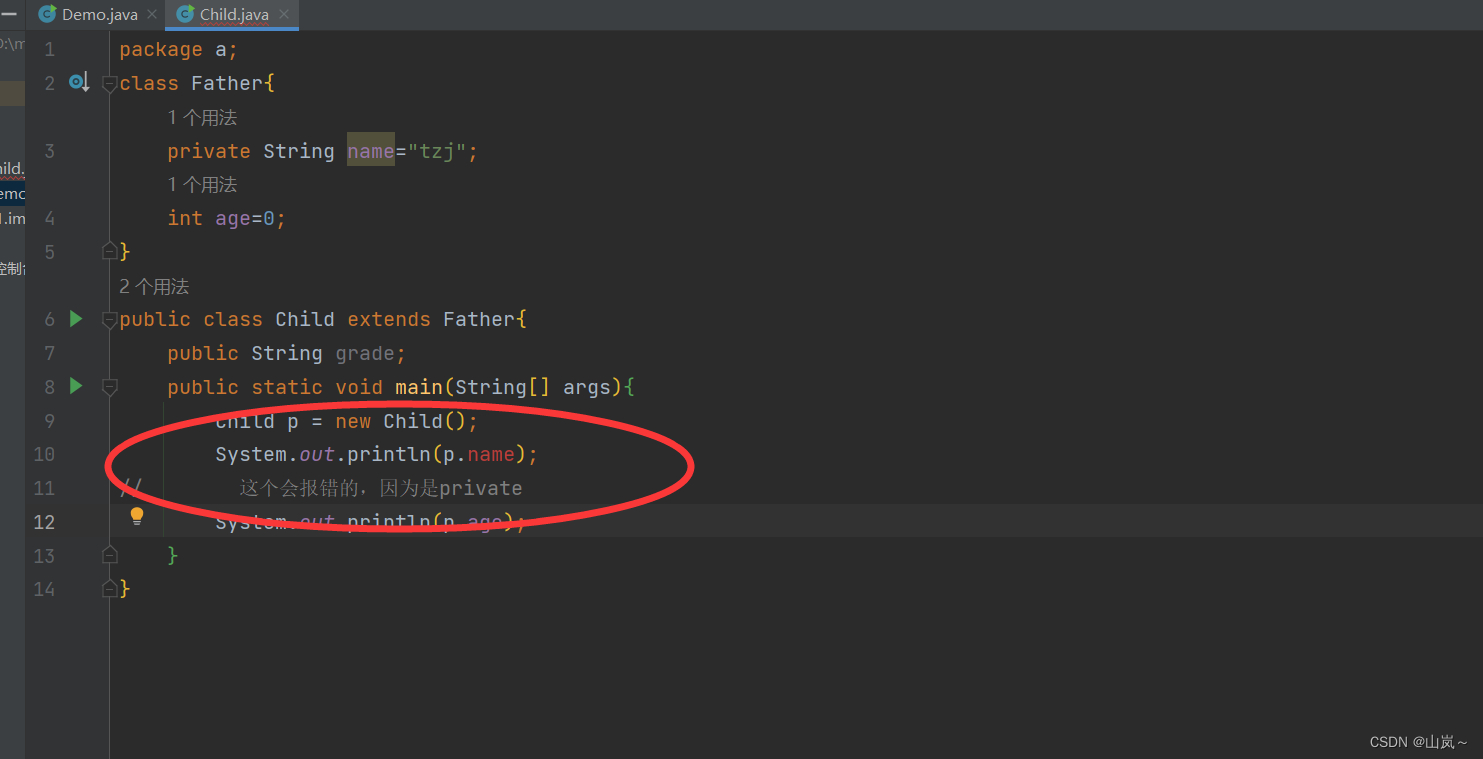1483x759 pixels.
Task: Click fold end marker at line 5
Action: tap(110, 251)
